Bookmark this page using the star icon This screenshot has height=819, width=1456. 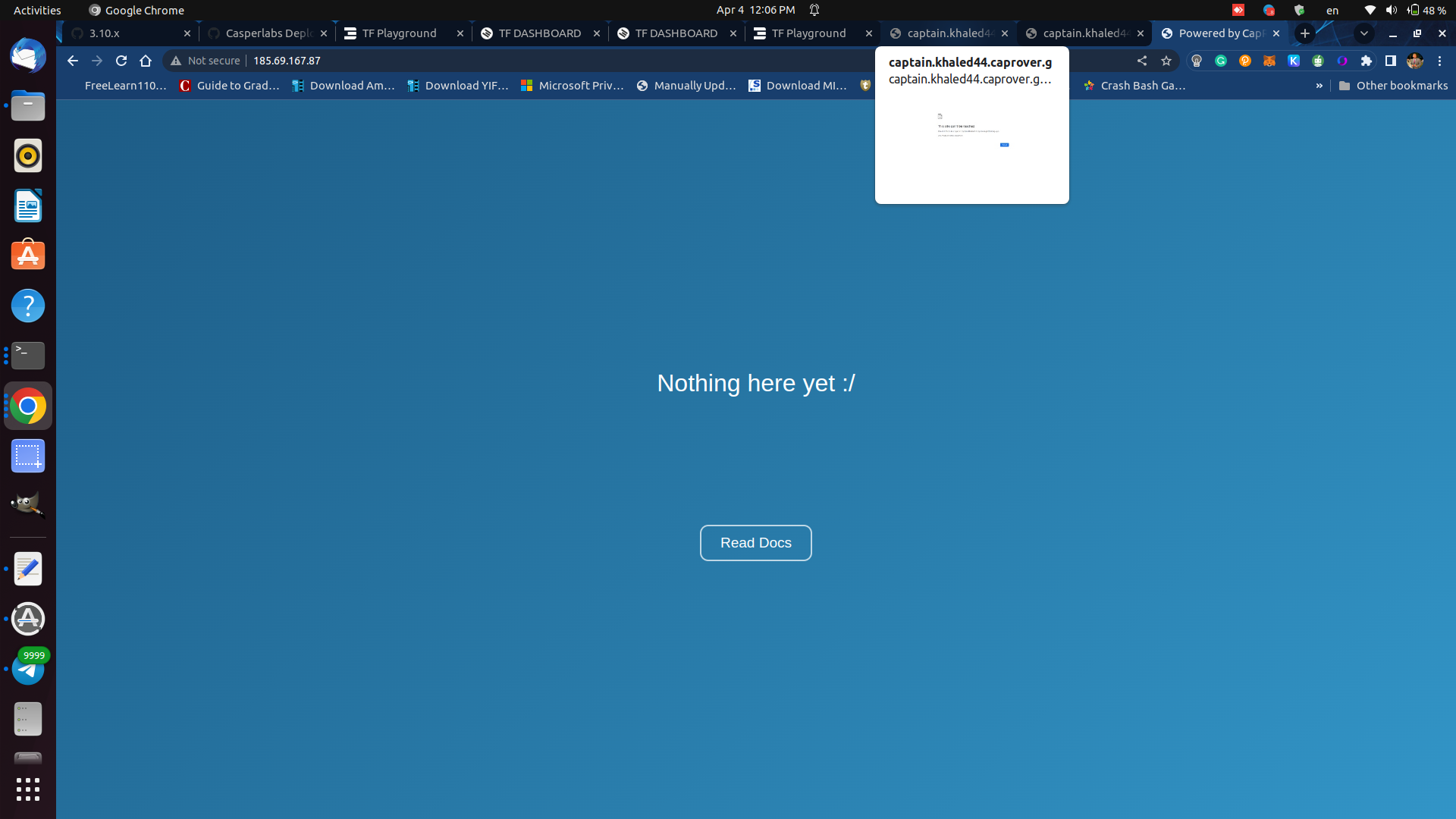point(1166,61)
